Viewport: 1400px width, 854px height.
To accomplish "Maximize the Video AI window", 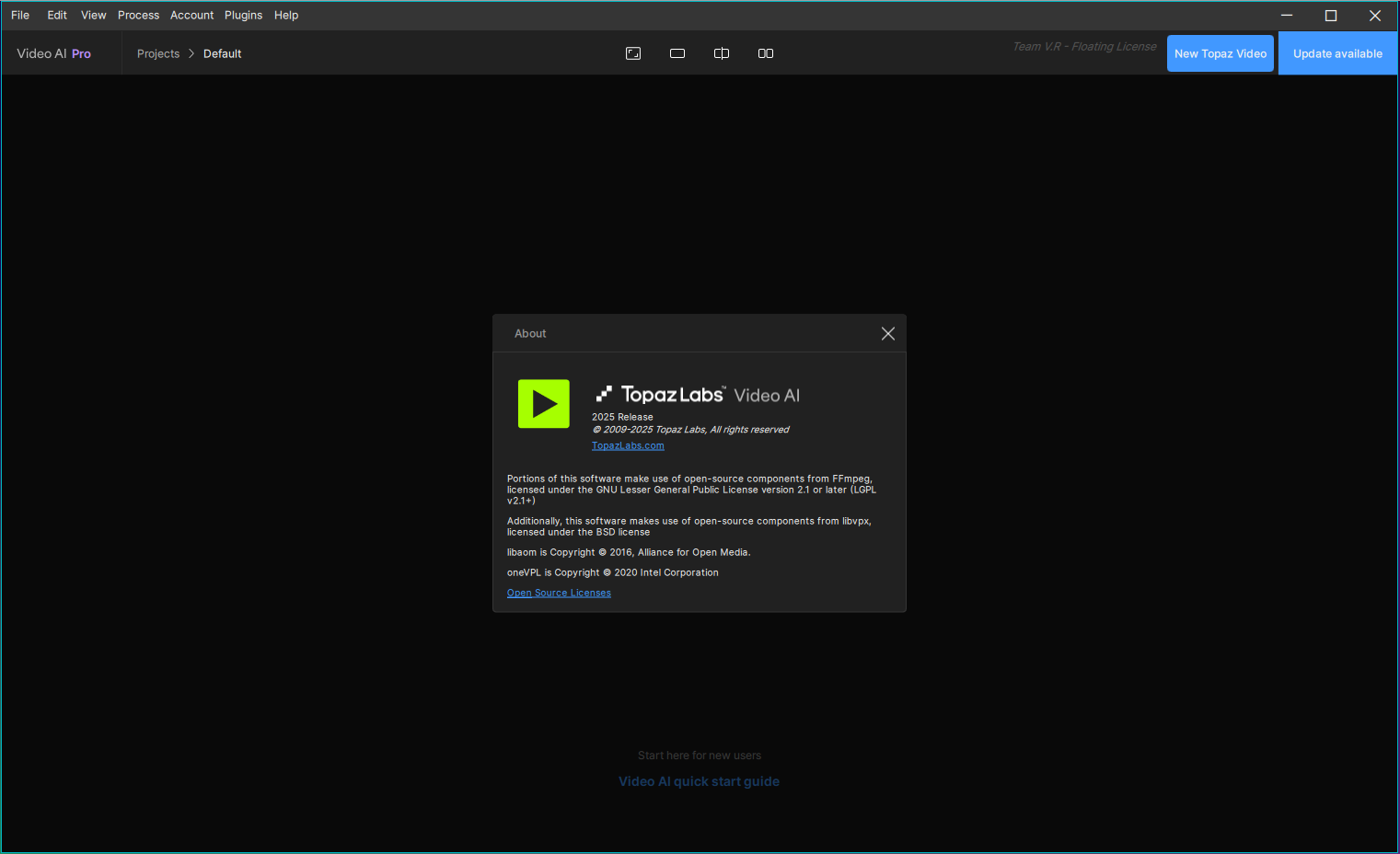I will [1331, 16].
